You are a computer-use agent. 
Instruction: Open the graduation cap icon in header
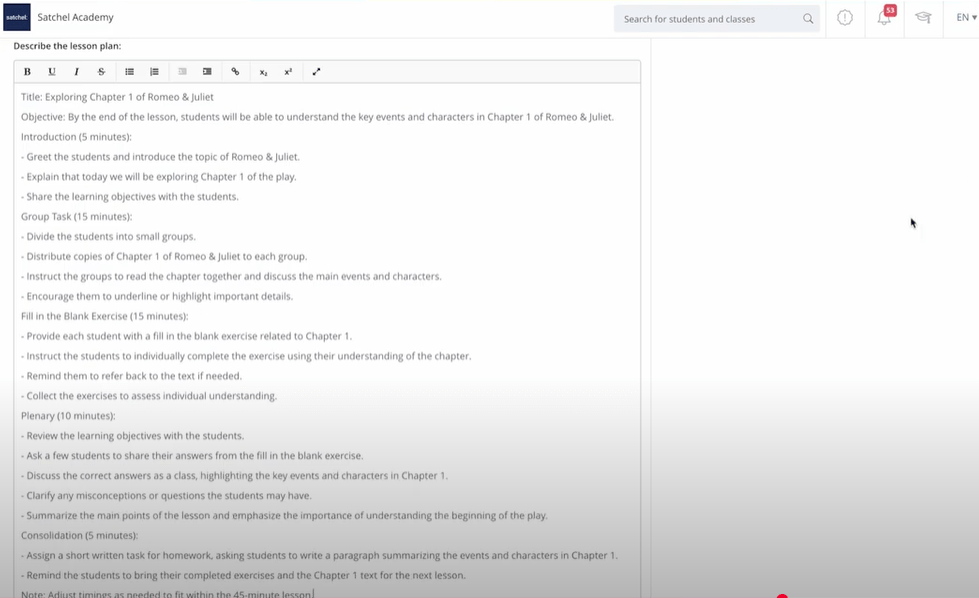(923, 18)
